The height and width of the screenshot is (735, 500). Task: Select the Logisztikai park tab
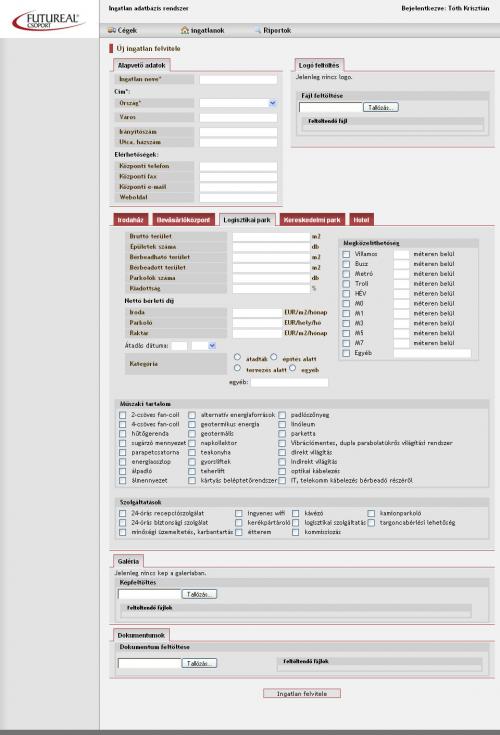point(247,220)
